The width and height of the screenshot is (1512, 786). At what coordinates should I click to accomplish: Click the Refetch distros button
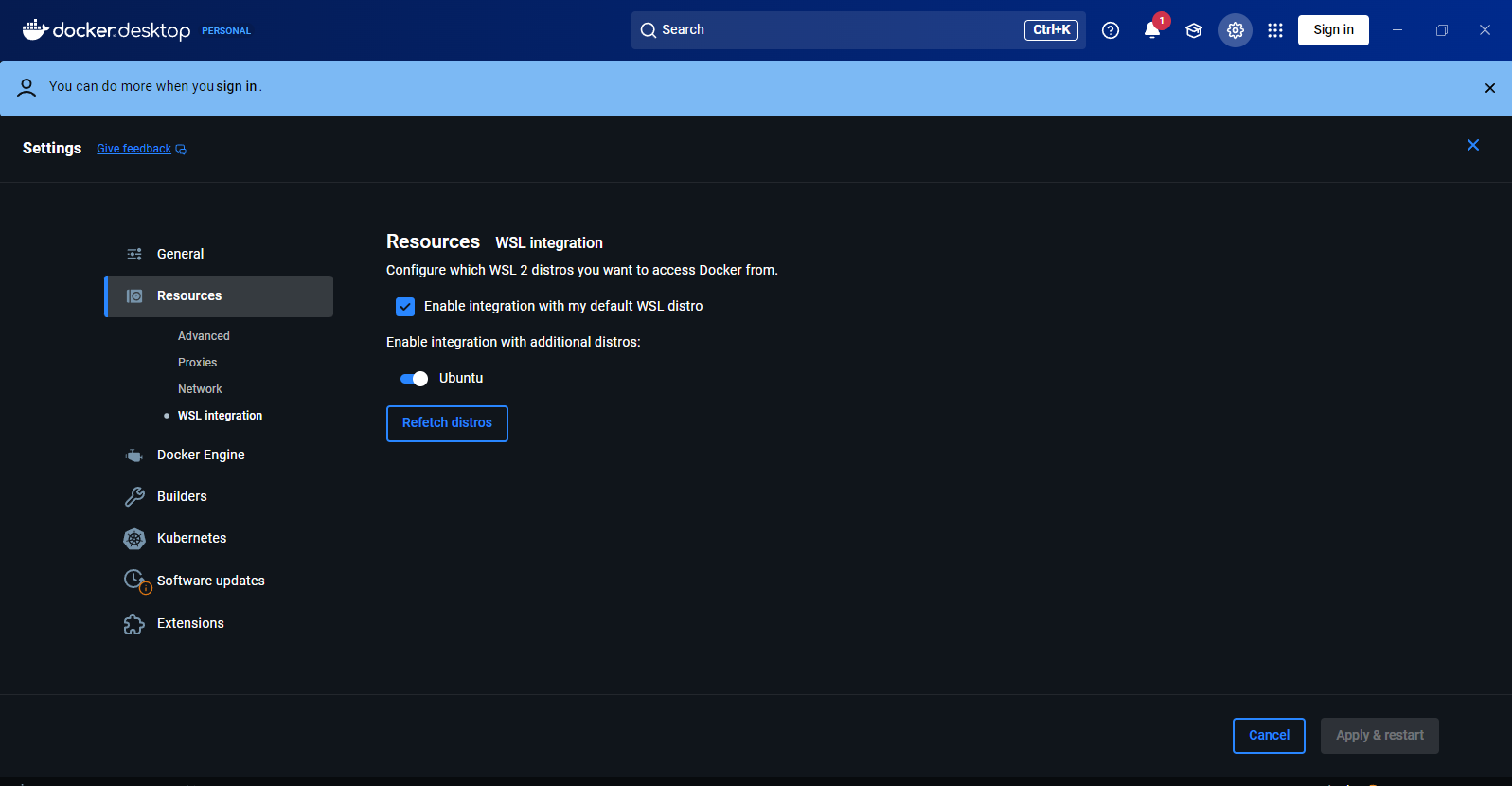pyautogui.click(x=447, y=423)
